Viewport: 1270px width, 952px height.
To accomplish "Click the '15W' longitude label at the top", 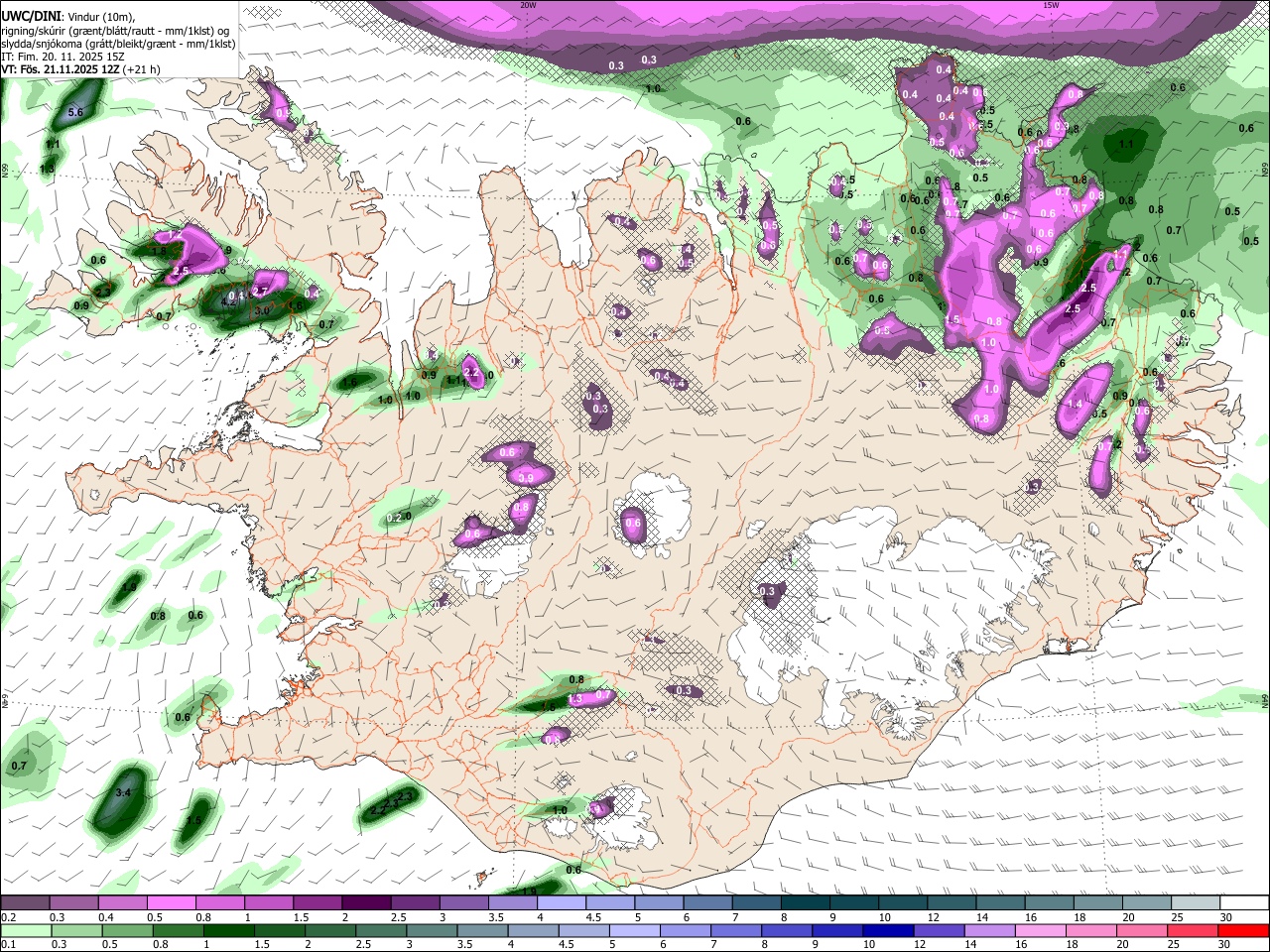I will coord(1051,4).
